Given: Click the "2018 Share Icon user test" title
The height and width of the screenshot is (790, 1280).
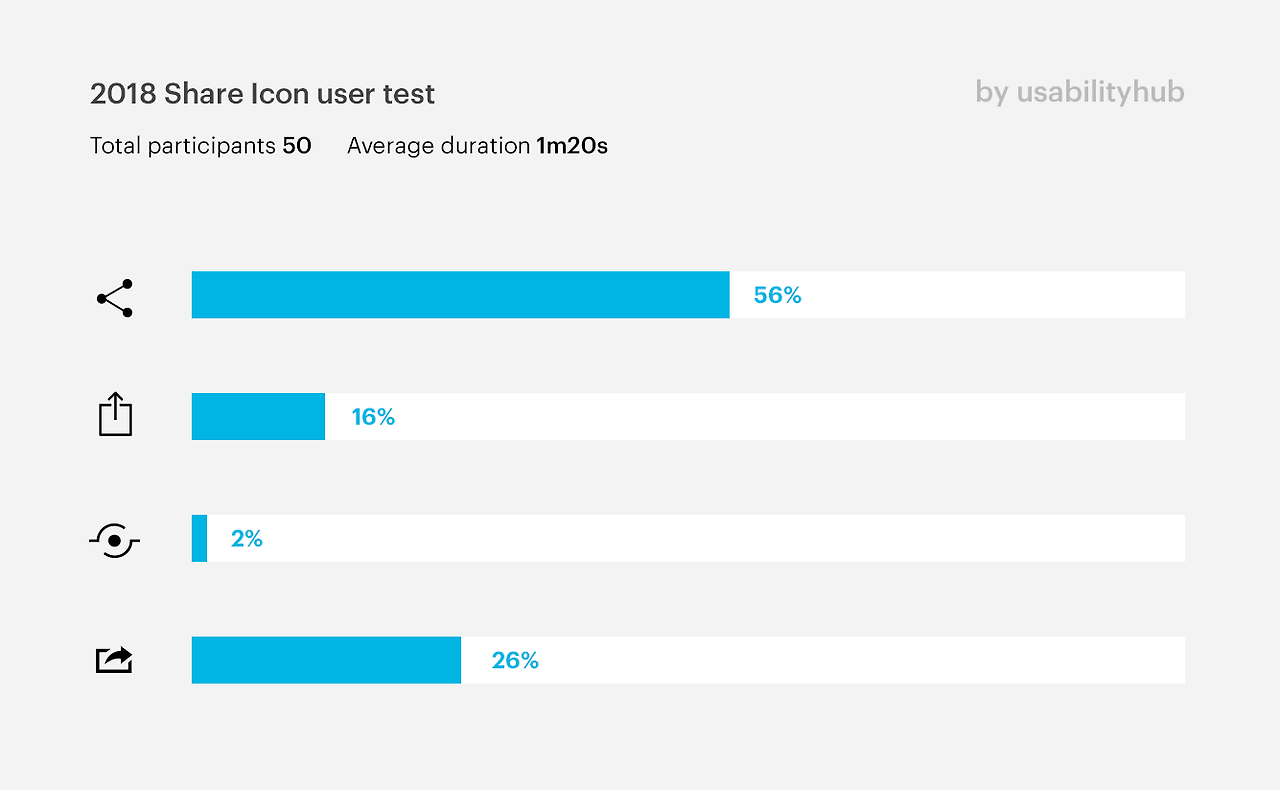Looking at the screenshot, I should coord(262,94).
